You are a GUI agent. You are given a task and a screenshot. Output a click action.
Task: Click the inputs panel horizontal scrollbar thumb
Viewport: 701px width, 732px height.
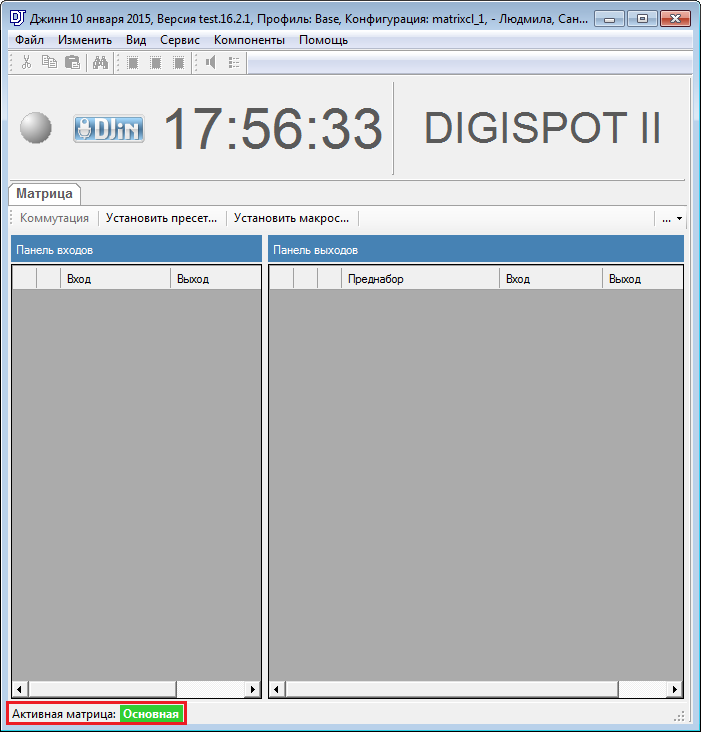pos(102,689)
